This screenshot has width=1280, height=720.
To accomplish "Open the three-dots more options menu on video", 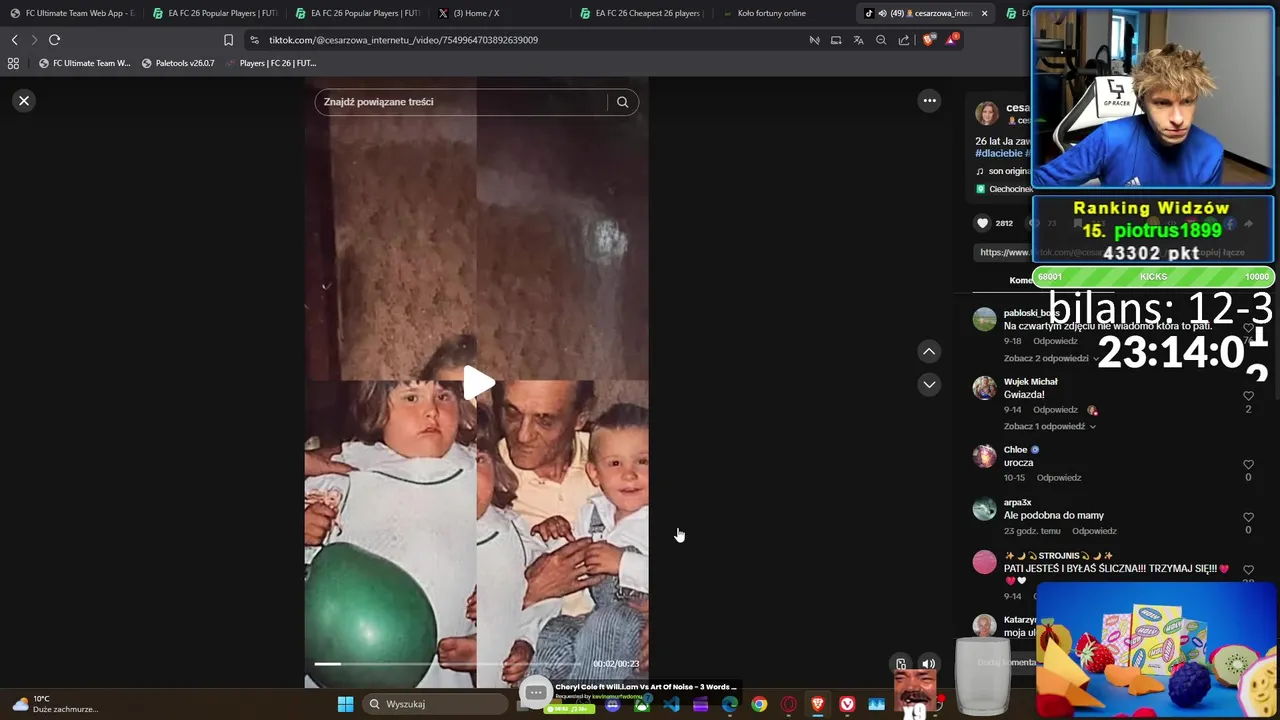I will click(929, 100).
